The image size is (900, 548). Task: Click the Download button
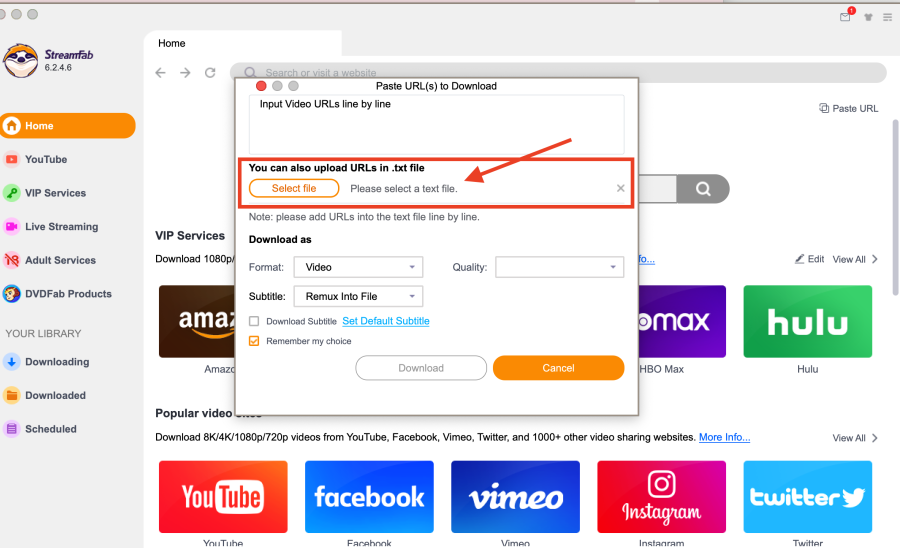[421, 368]
